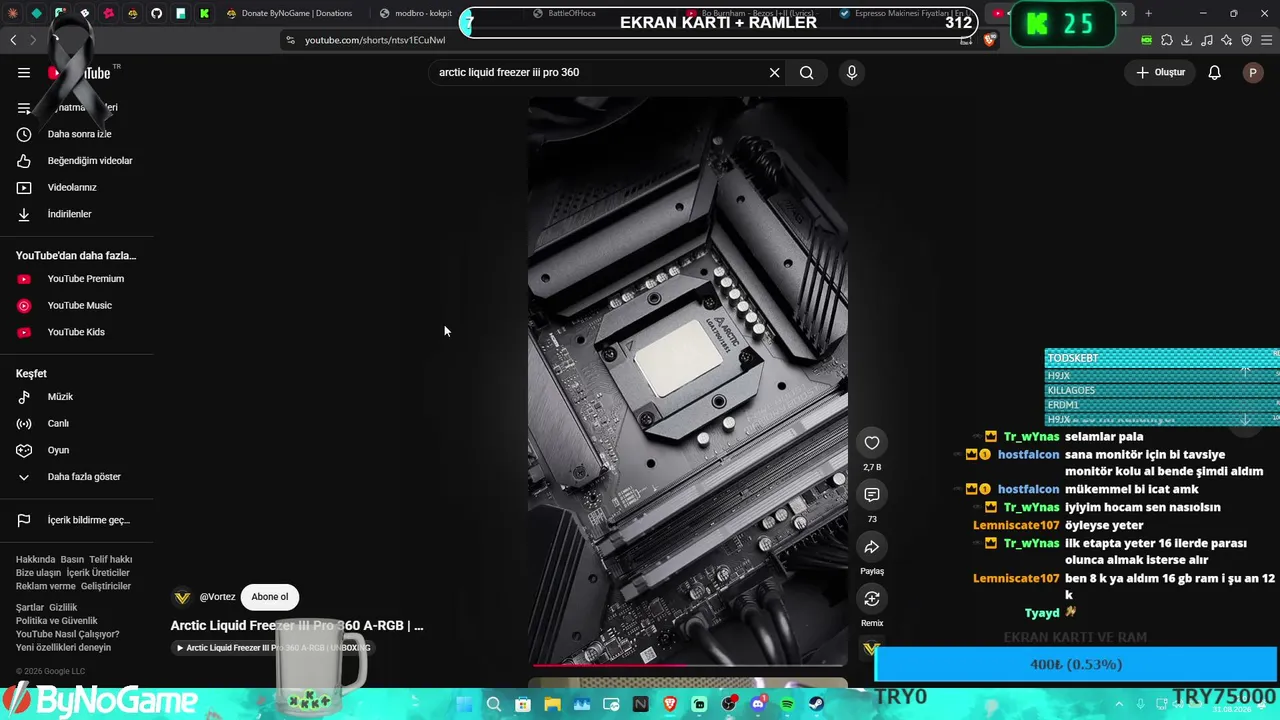This screenshot has width=1280, height=720.
Task: Open the browser extensions puzzle icon
Action: (1166, 40)
